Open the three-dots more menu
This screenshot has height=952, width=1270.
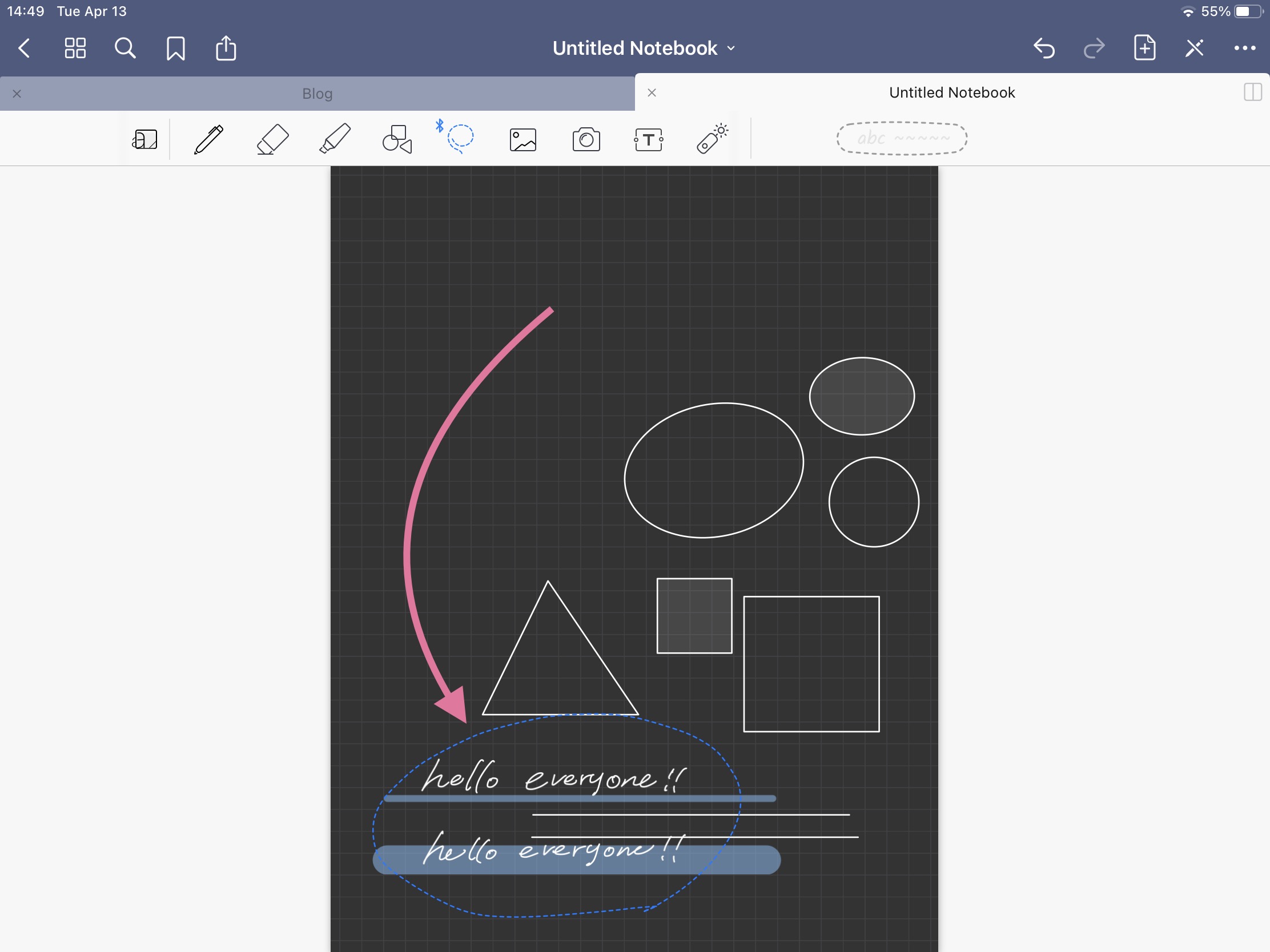(x=1244, y=48)
